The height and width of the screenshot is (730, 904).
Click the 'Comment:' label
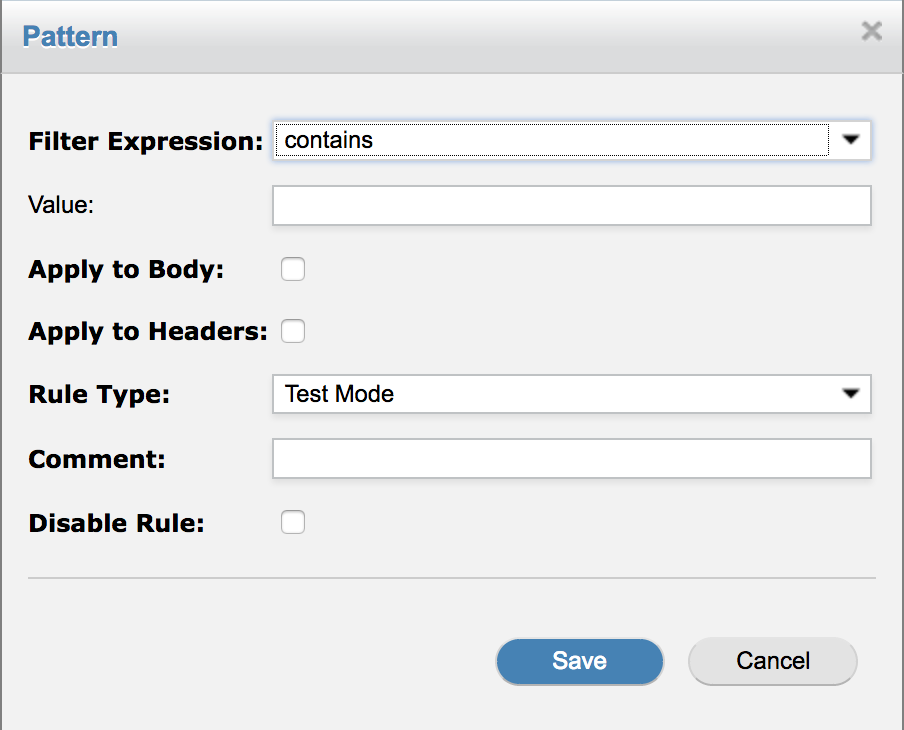(96, 459)
